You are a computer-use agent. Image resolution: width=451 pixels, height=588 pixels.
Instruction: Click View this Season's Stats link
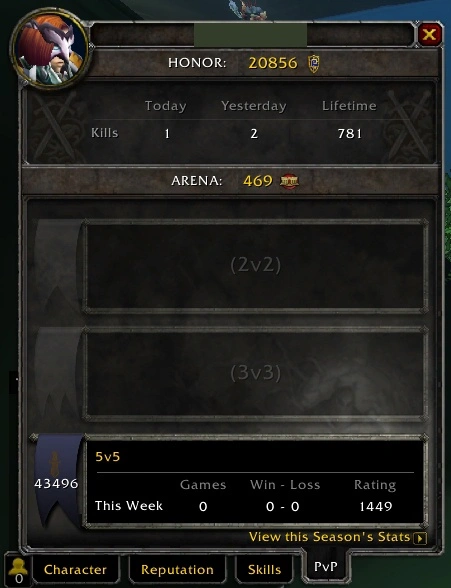tap(330, 537)
